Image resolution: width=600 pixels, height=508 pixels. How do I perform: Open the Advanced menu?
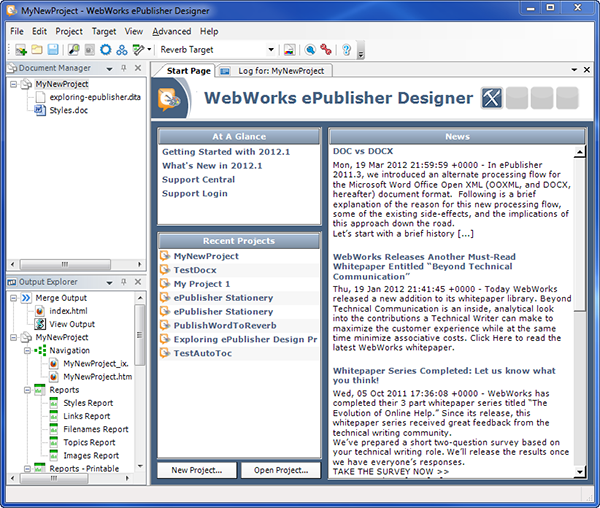[x=171, y=31]
